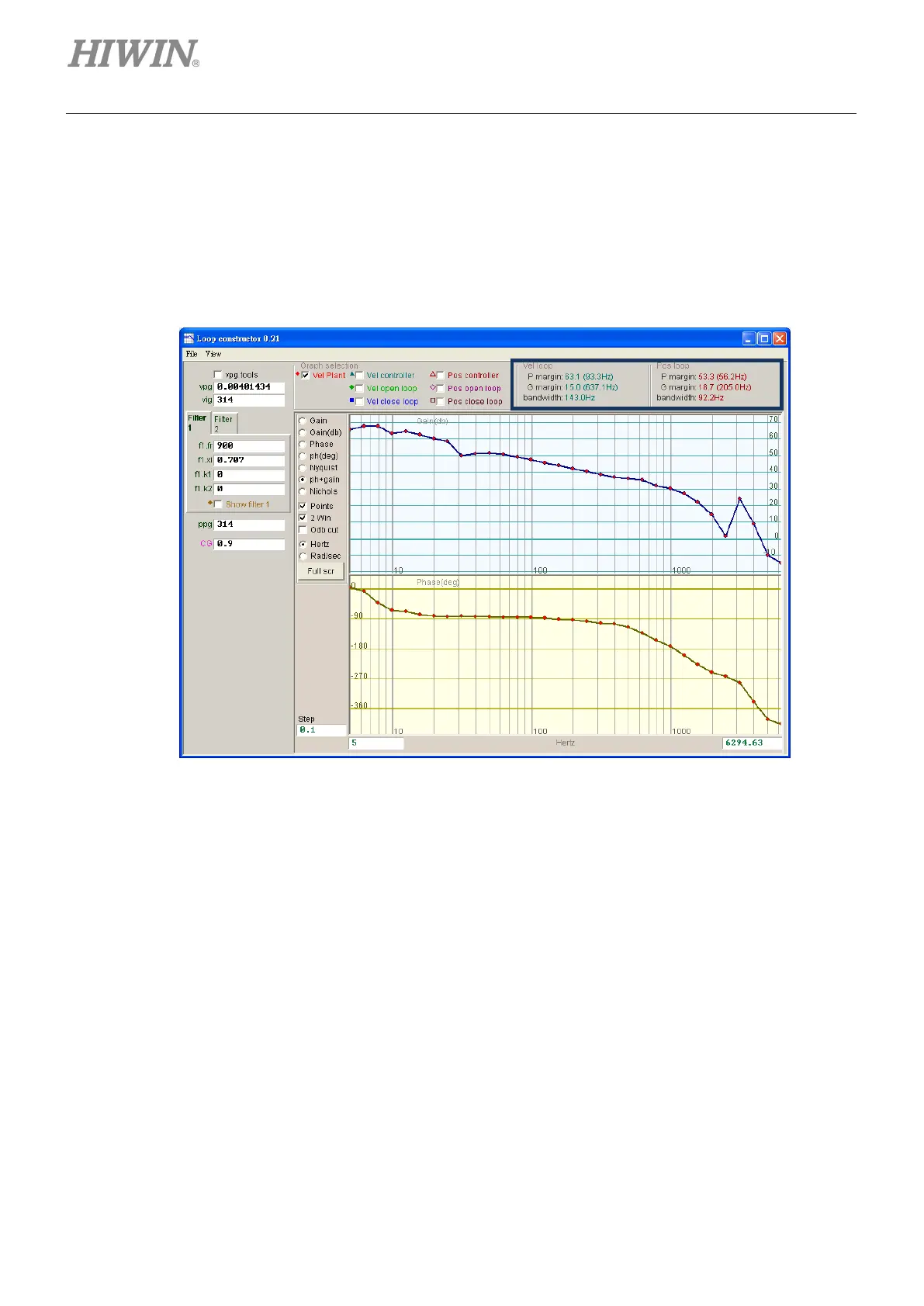Select the Phase radio button
This screenshot has width=924, height=1306.
pyautogui.click(x=303, y=444)
